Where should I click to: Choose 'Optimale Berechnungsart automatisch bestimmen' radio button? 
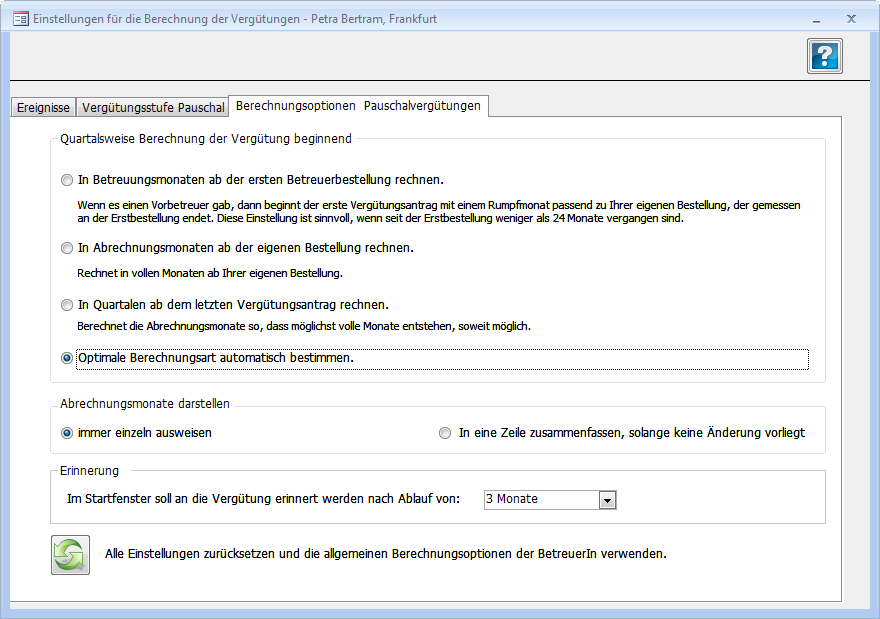click(x=67, y=358)
